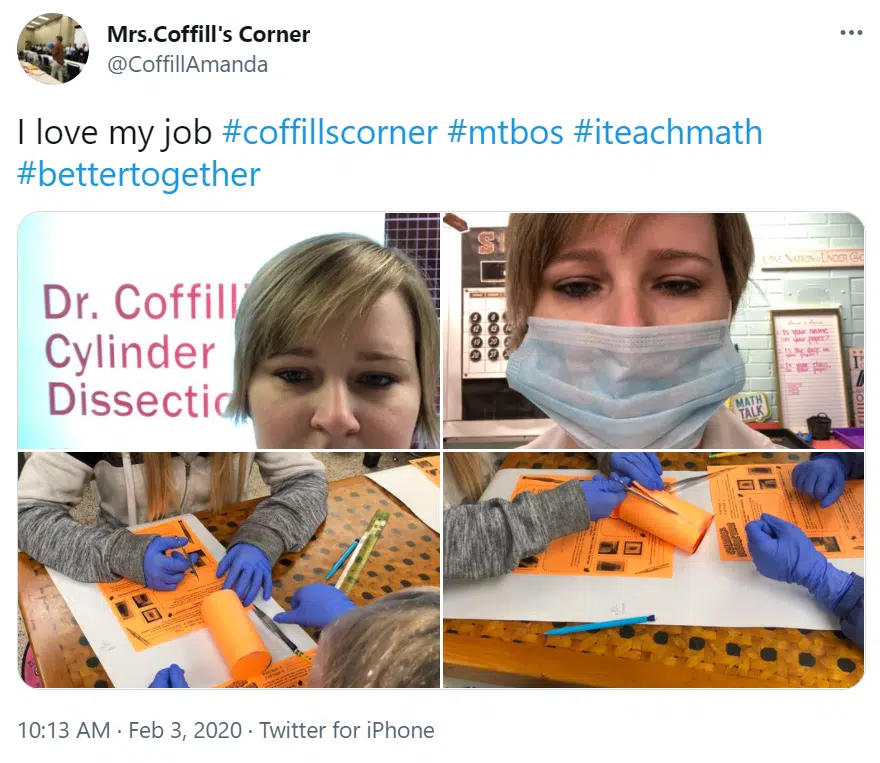Click the 'I love my job' tweet text
The image size is (880, 763).
point(114,132)
